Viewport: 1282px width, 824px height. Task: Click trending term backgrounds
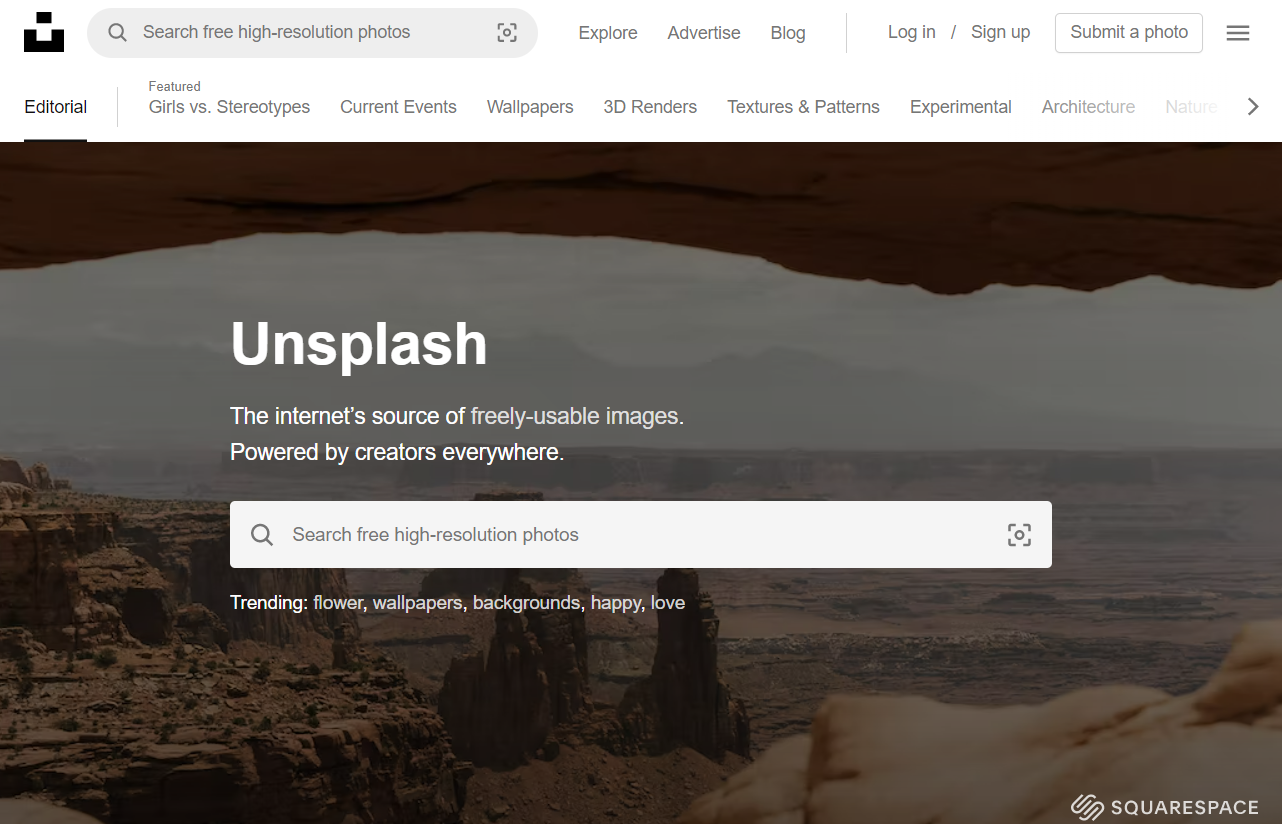pos(526,603)
